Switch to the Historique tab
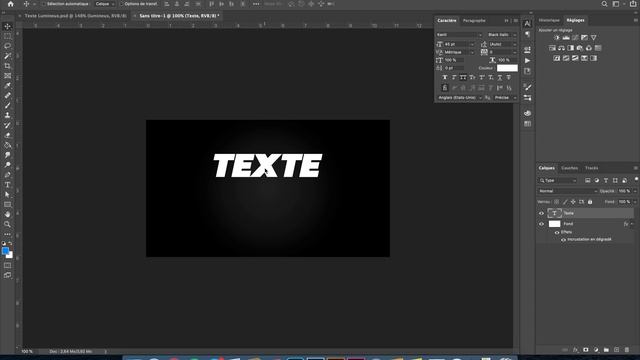The width and height of the screenshot is (640, 360). [549, 20]
